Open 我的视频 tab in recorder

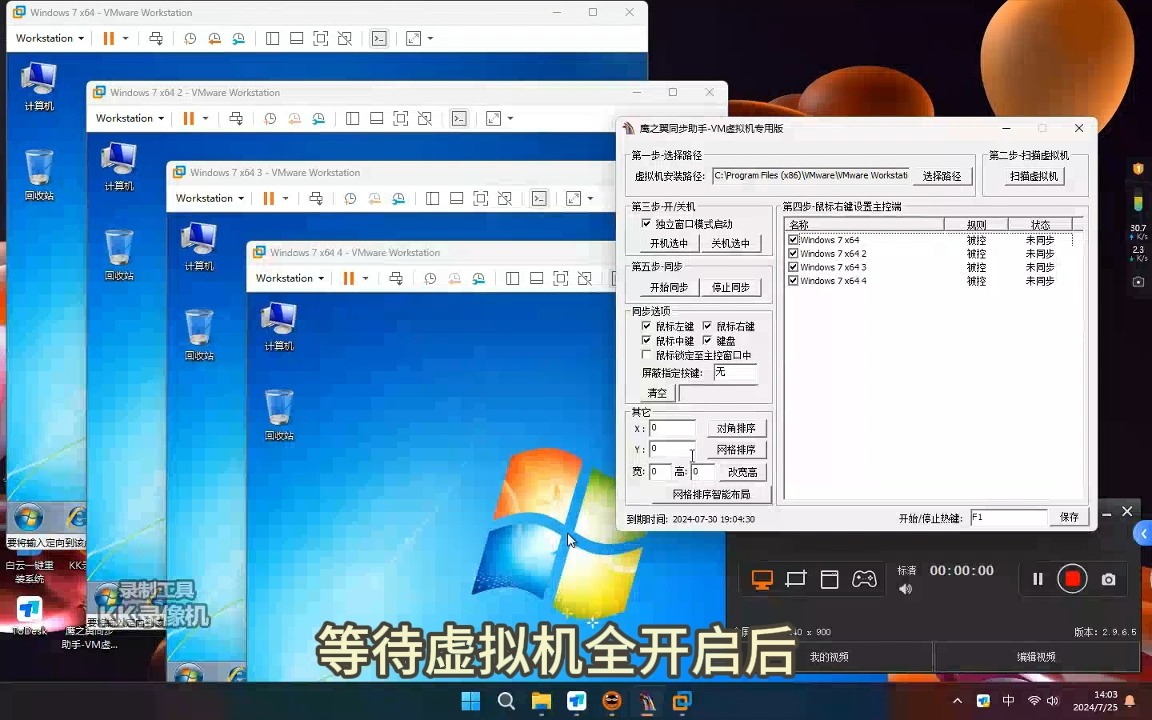[x=829, y=657]
